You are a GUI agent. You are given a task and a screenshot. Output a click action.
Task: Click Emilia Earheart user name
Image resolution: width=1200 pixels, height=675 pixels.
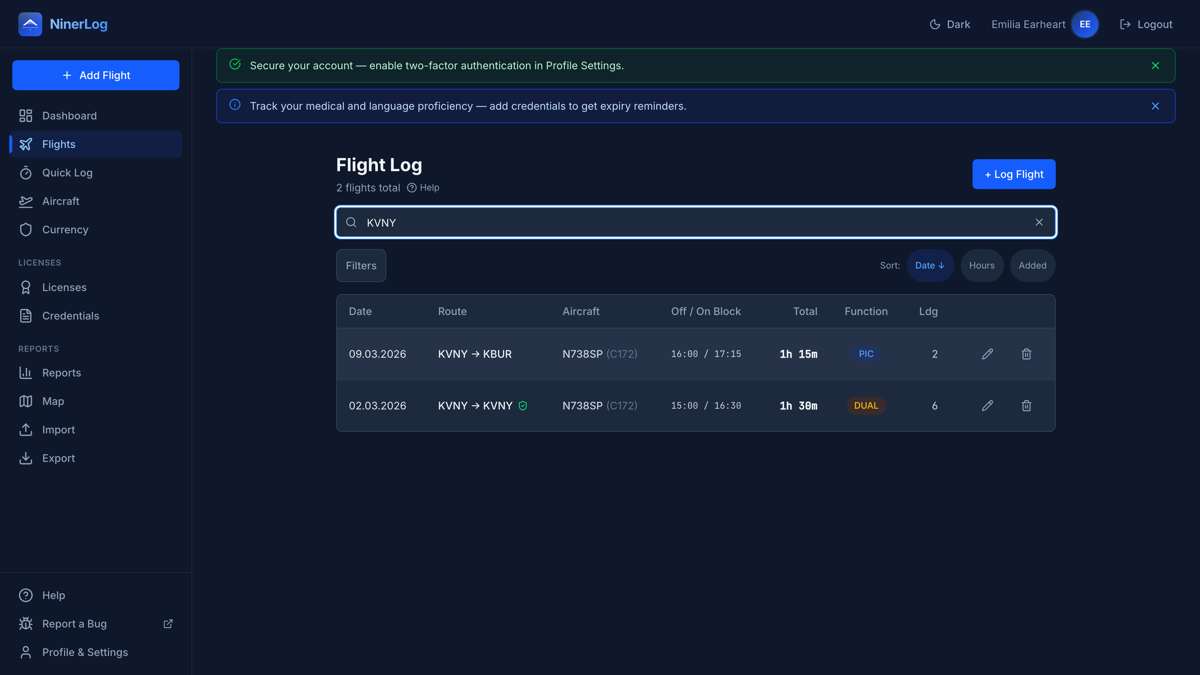[1028, 24]
